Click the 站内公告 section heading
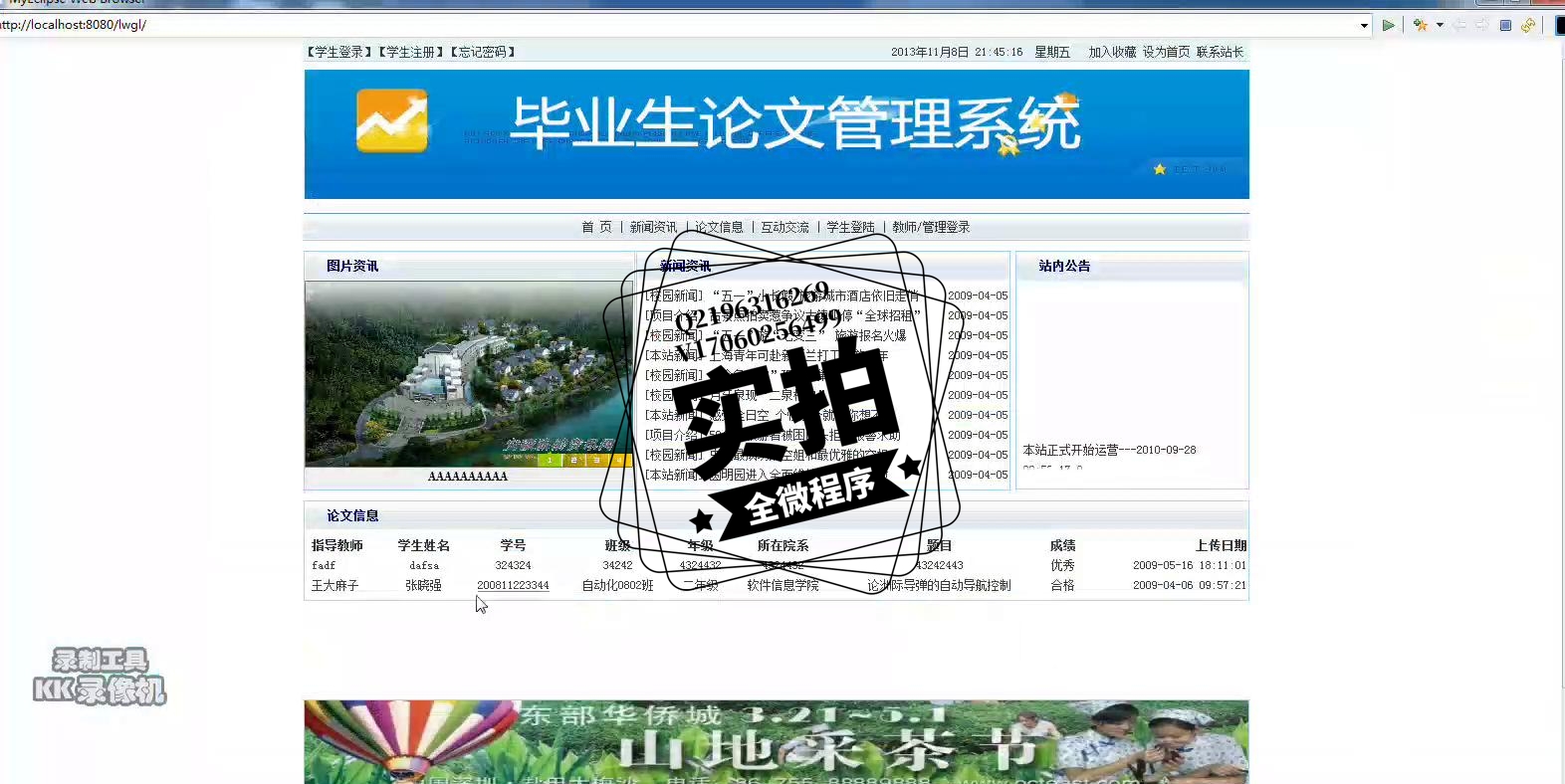 click(x=1064, y=266)
